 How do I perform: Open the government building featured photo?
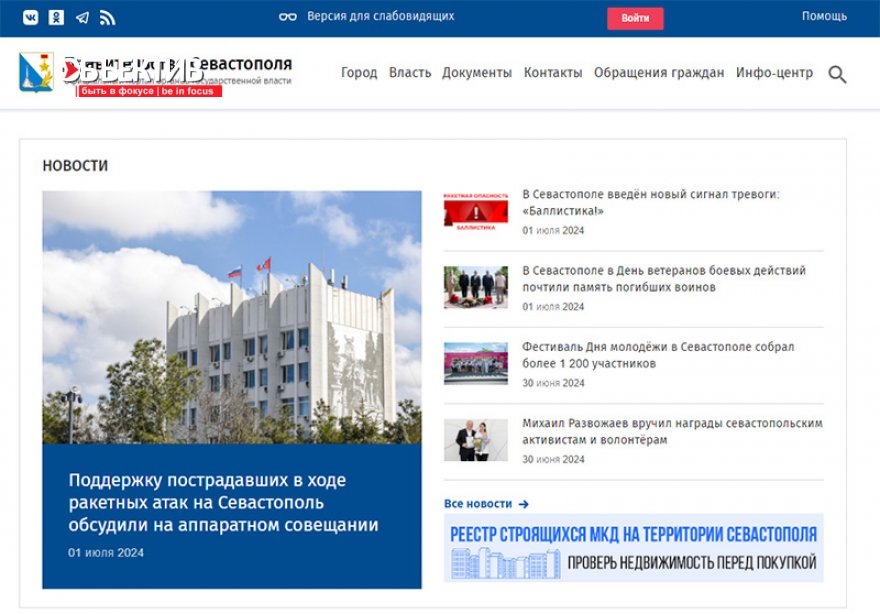(x=232, y=317)
